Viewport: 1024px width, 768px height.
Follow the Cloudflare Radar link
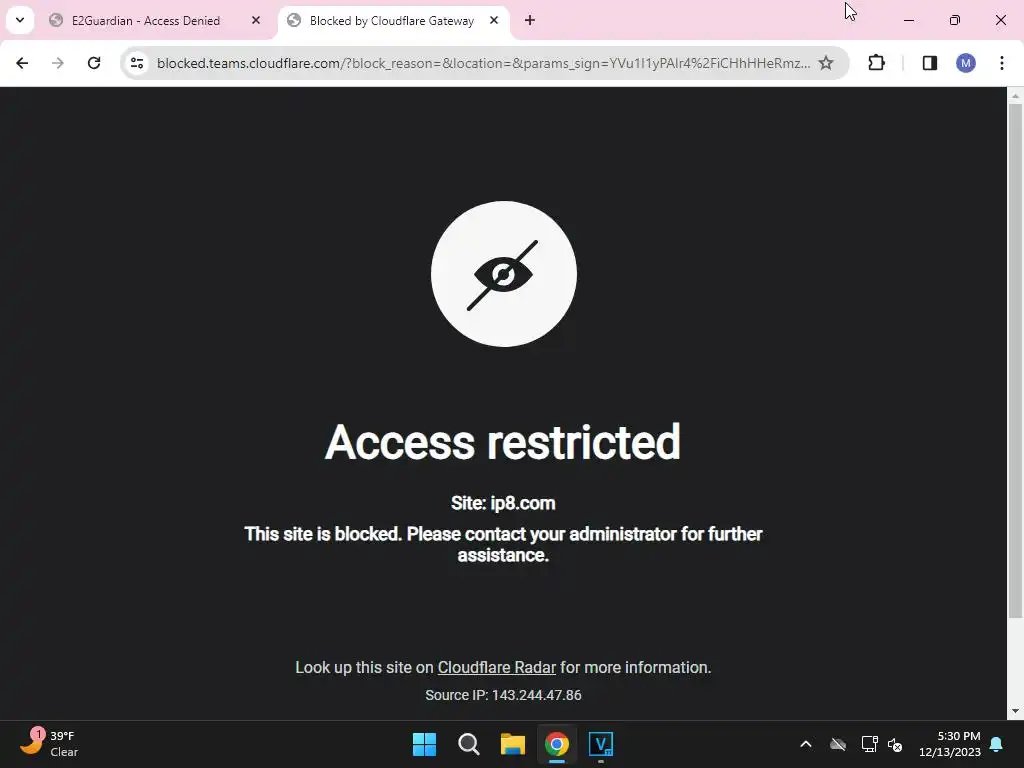(x=496, y=667)
